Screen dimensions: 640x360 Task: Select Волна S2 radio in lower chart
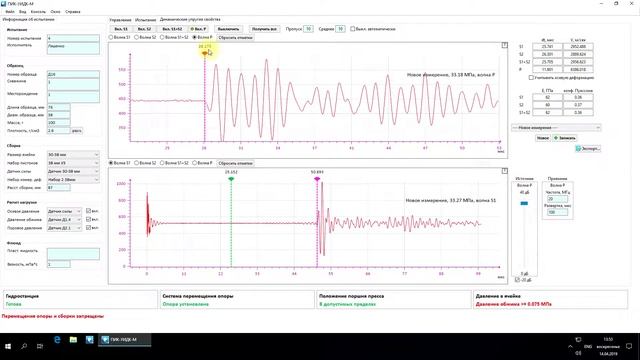[x=137, y=163]
